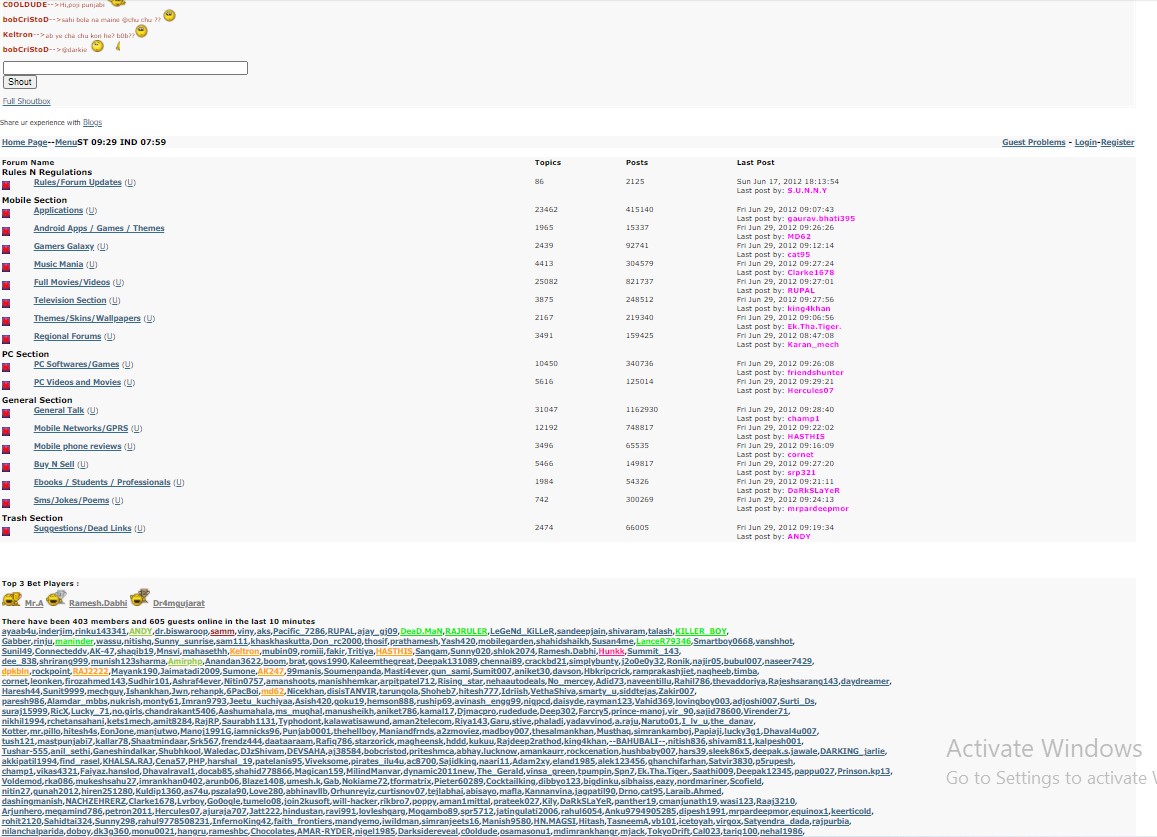Click the red icon beside Suggestions/Dead Links
The image size is (1157, 837).
(6, 531)
